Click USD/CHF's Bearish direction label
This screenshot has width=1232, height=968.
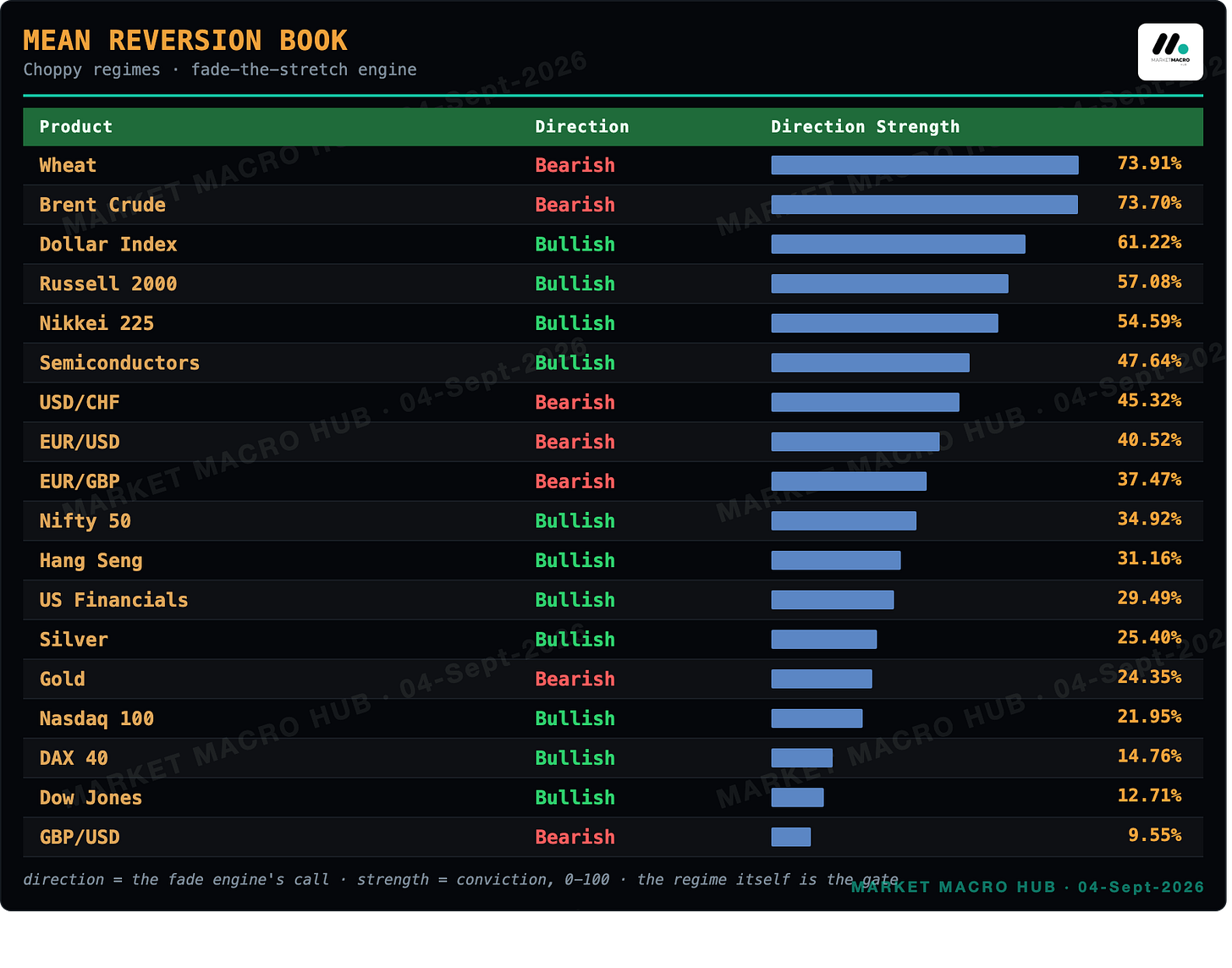(575, 403)
